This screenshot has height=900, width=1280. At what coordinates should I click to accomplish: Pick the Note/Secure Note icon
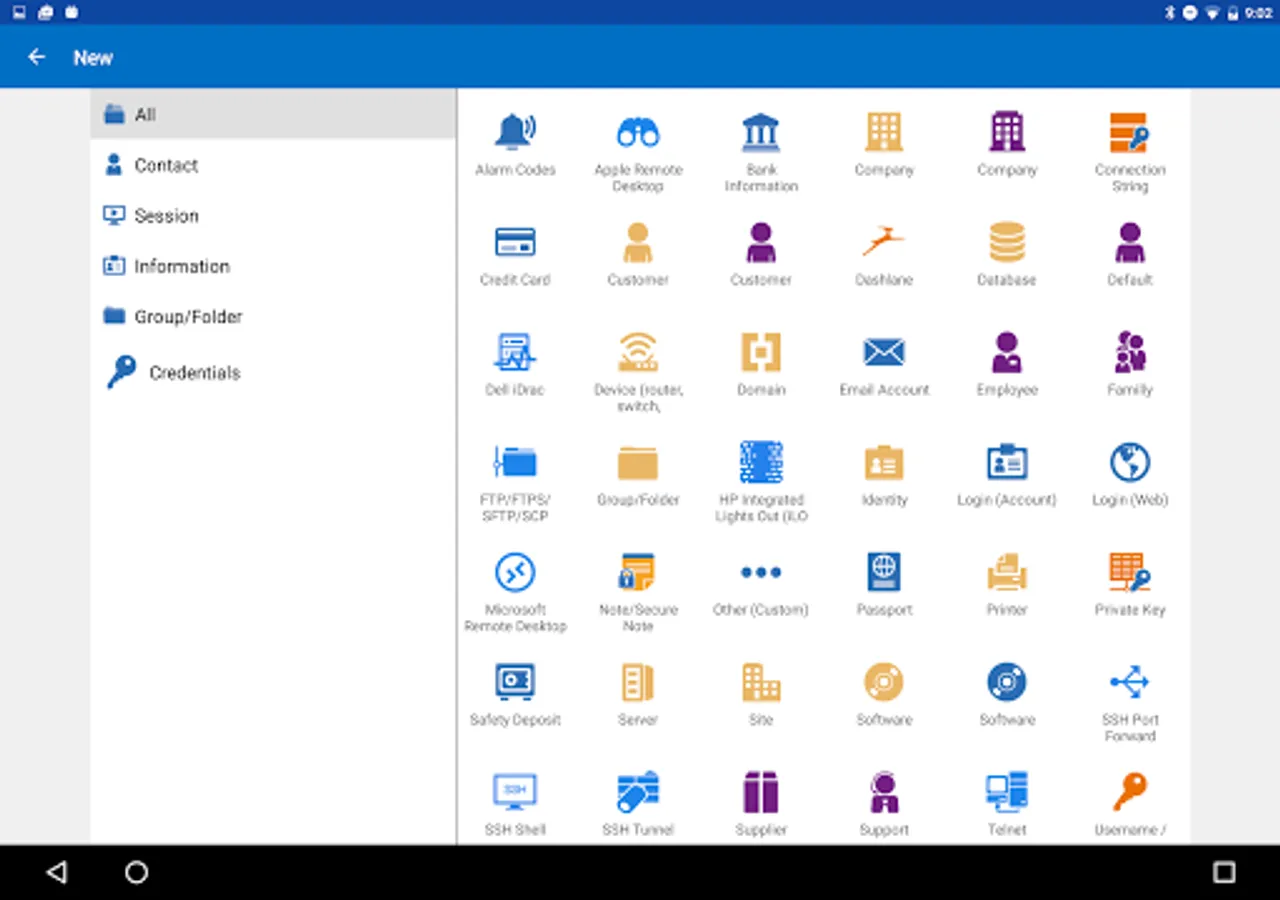pyautogui.click(x=638, y=572)
